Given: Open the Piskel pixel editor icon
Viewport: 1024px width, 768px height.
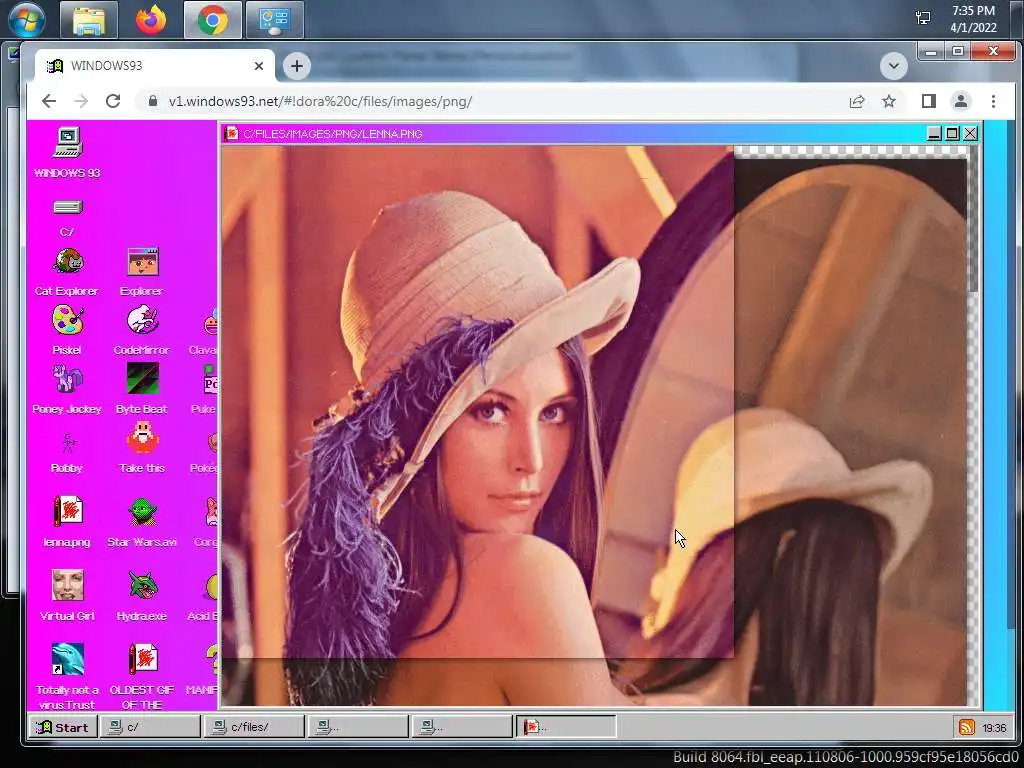Looking at the screenshot, I should pos(67,330).
